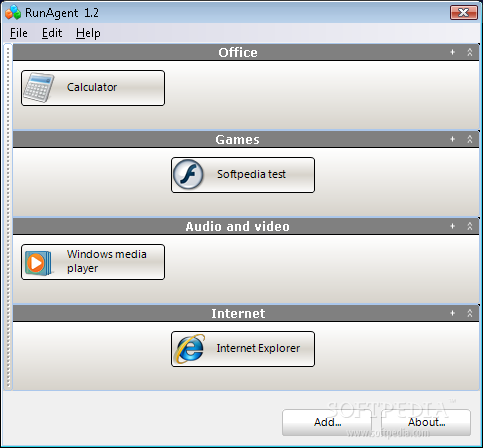Open the Edit menu
483x448 pixels.
(52, 33)
